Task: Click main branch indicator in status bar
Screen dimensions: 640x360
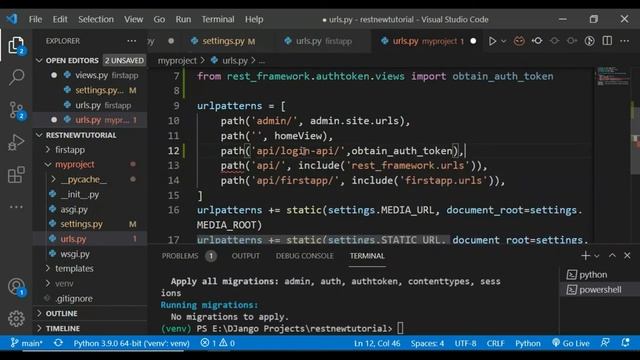Action: pos(26,343)
